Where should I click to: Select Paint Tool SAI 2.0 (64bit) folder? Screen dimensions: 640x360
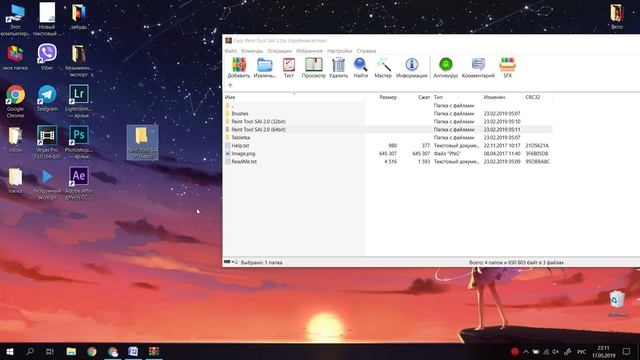(388, 129)
